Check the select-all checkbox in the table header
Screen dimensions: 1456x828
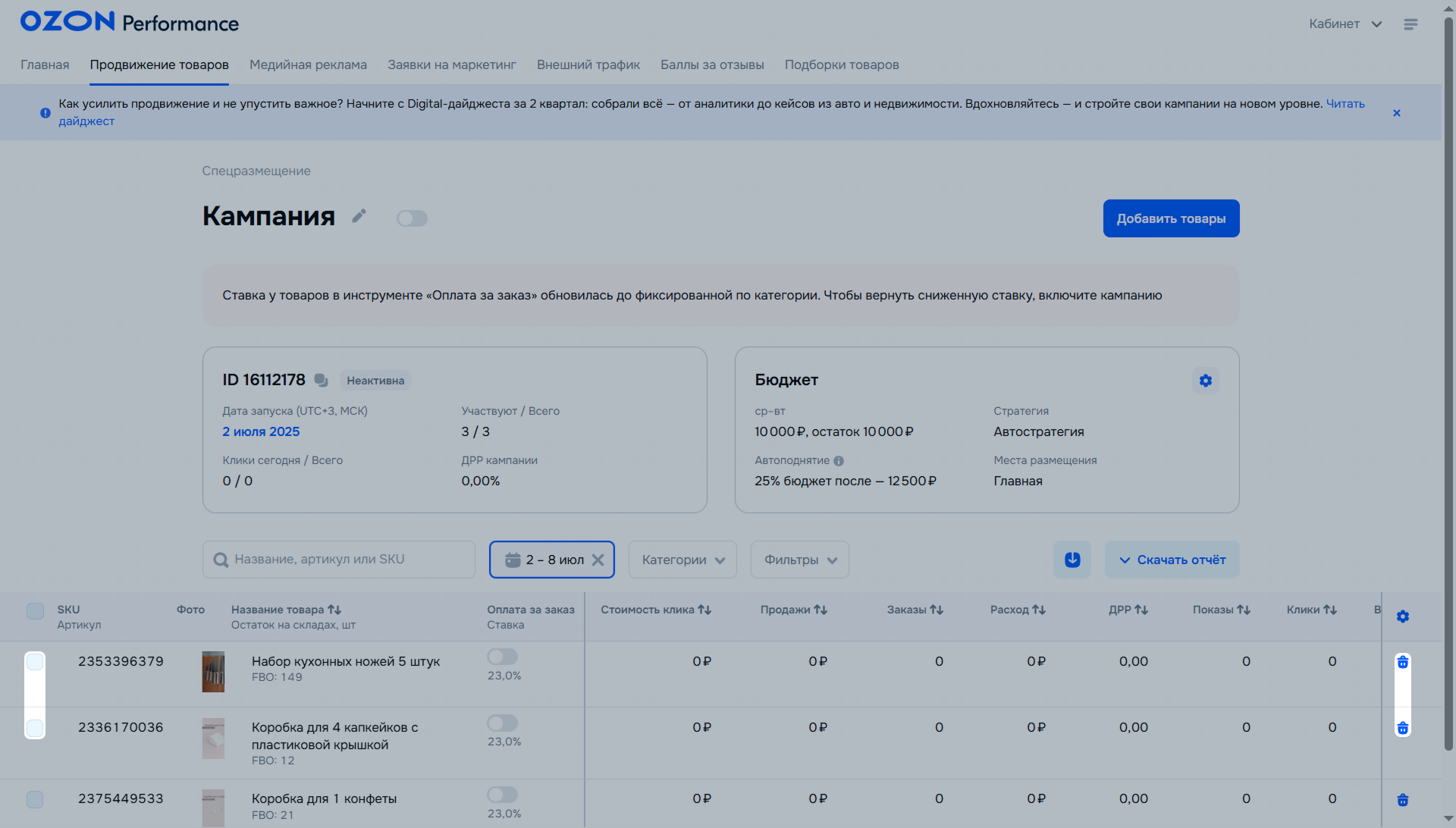coord(35,611)
